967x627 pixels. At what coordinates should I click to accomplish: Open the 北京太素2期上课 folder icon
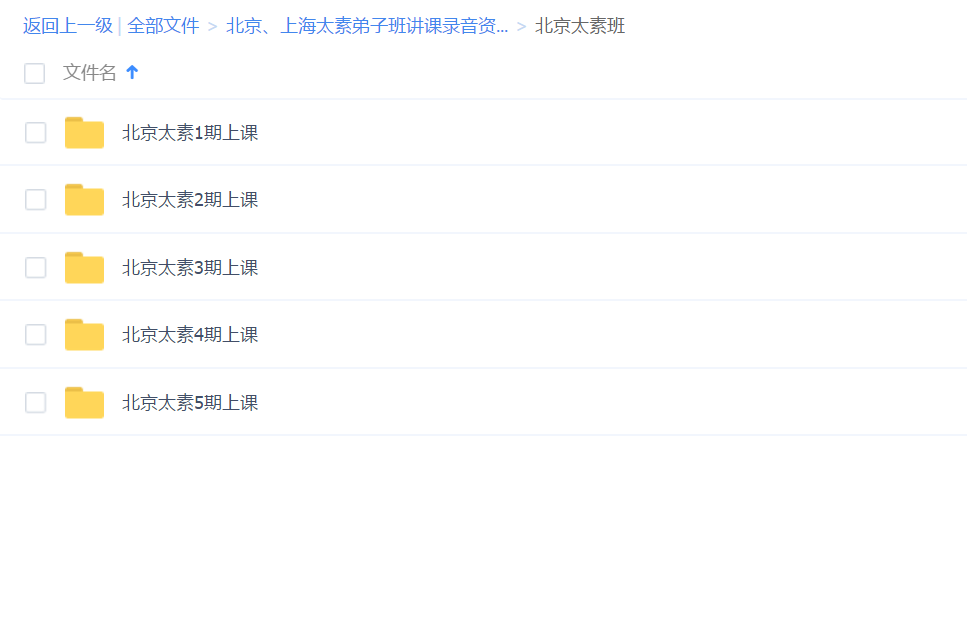tap(84, 200)
